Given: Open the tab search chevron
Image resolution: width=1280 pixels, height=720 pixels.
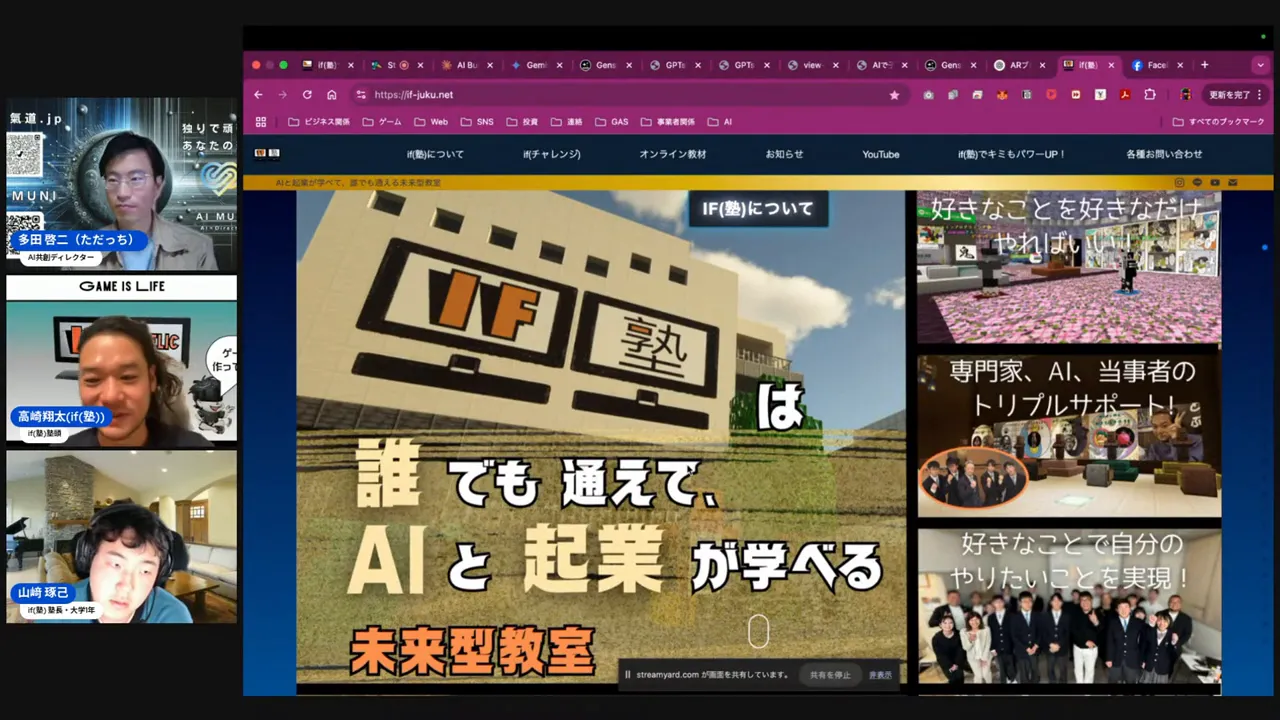Looking at the screenshot, I should [1260, 65].
